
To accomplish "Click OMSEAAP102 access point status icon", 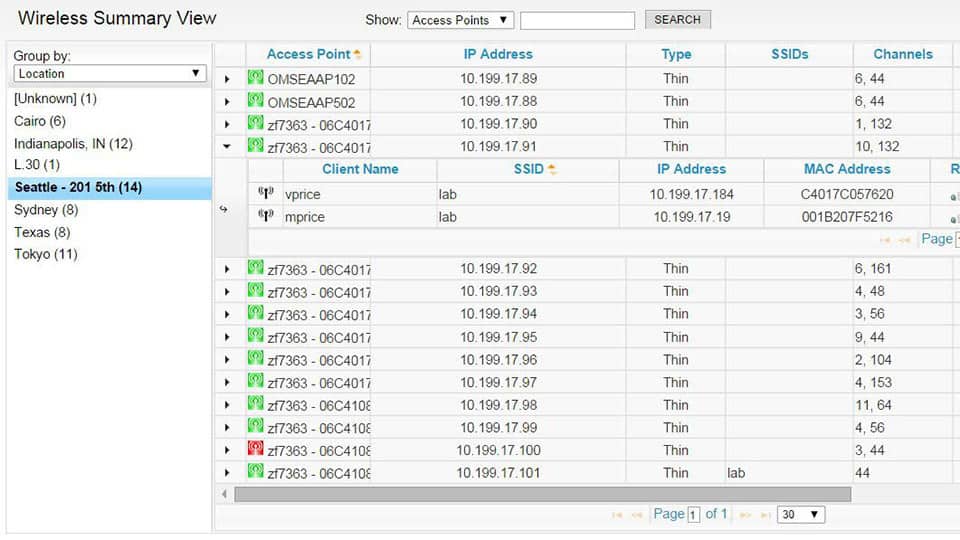I will point(255,78).
